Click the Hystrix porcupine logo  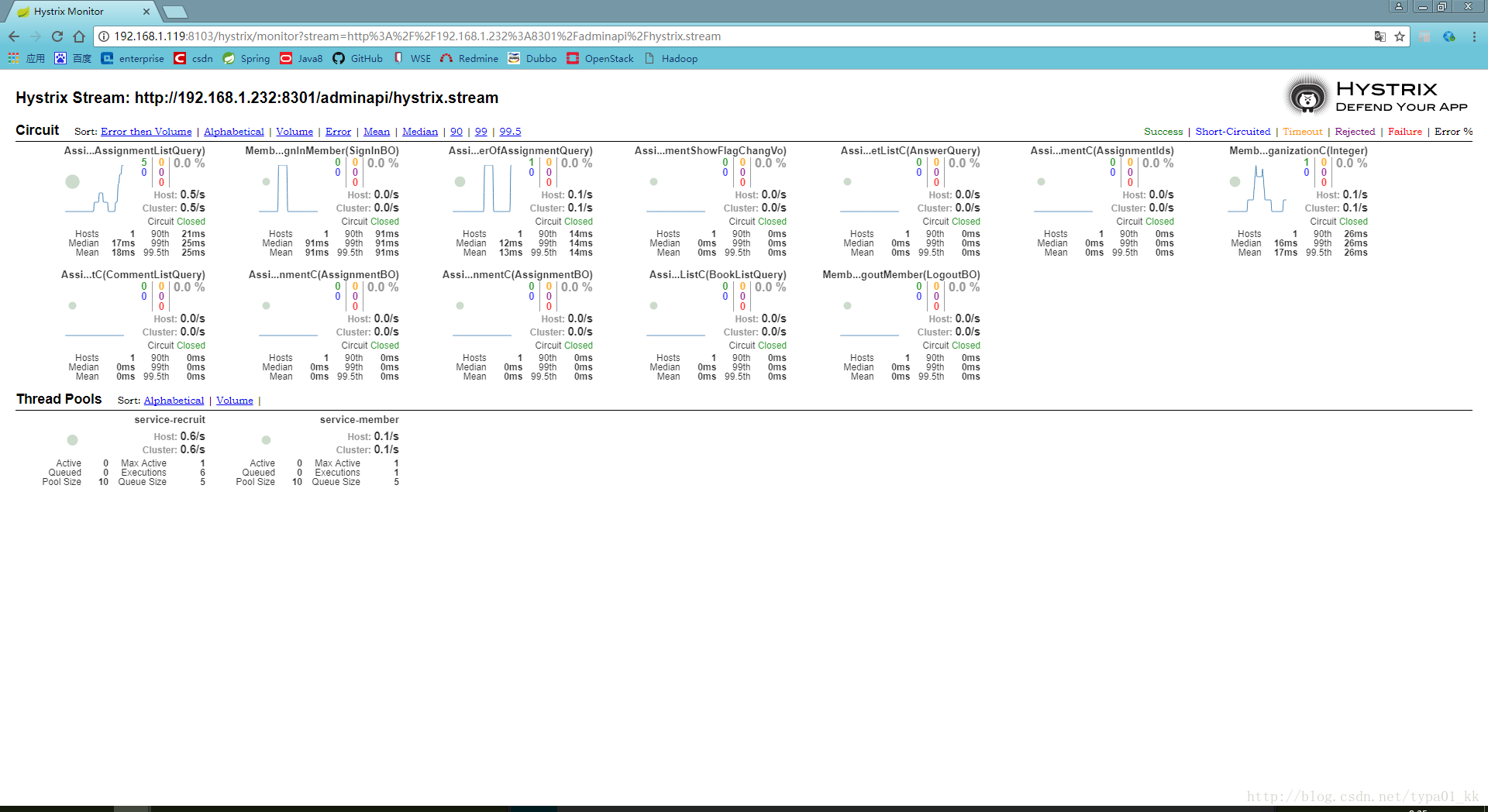pyautogui.click(x=1307, y=97)
